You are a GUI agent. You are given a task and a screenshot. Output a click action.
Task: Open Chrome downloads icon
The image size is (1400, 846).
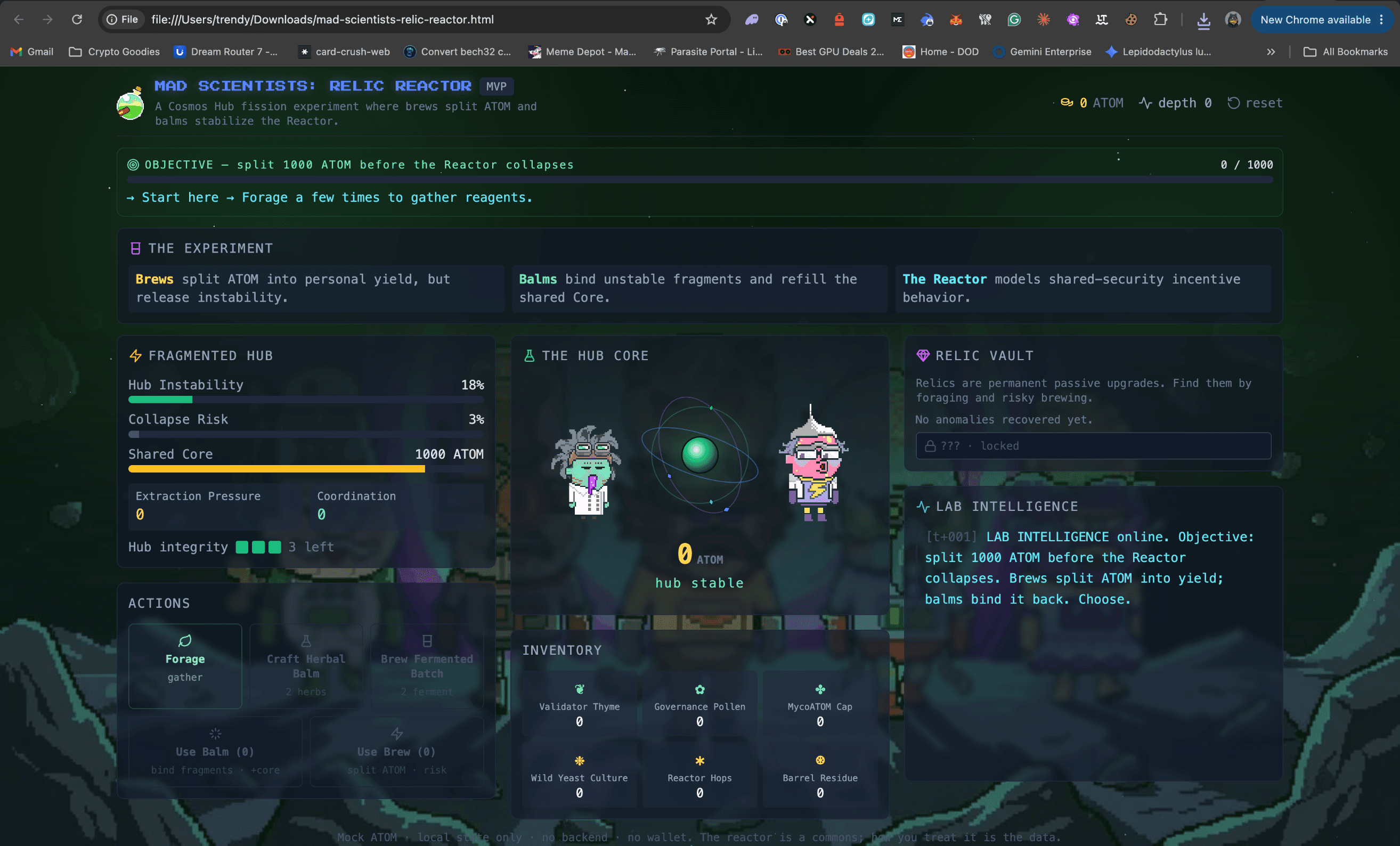[1203, 20]
